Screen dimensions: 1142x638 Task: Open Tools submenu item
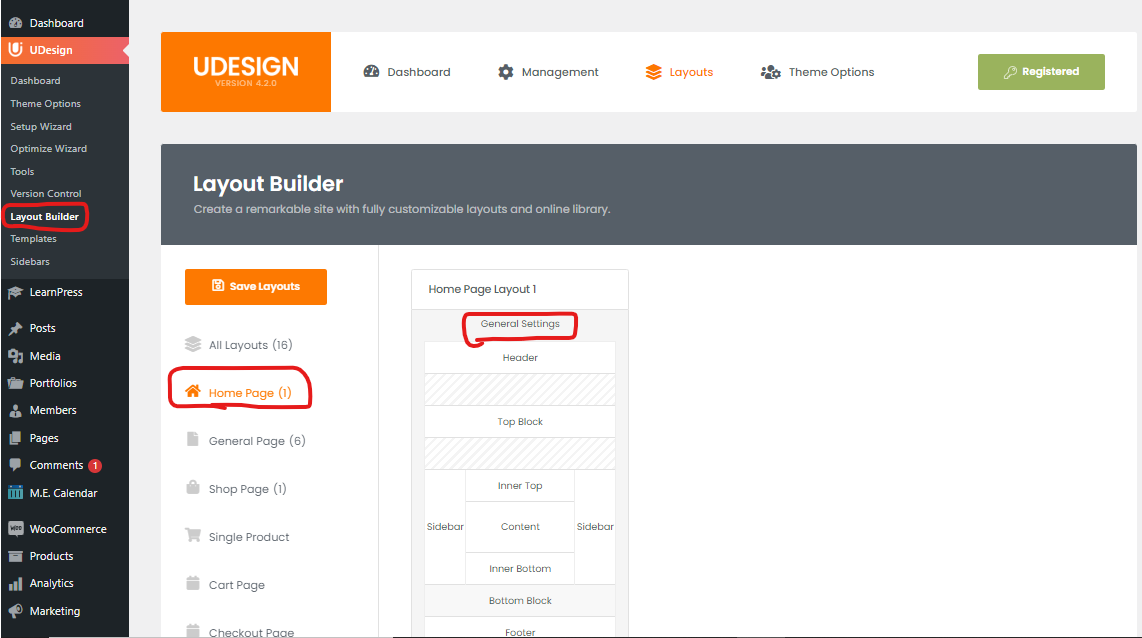coord(22,171)
